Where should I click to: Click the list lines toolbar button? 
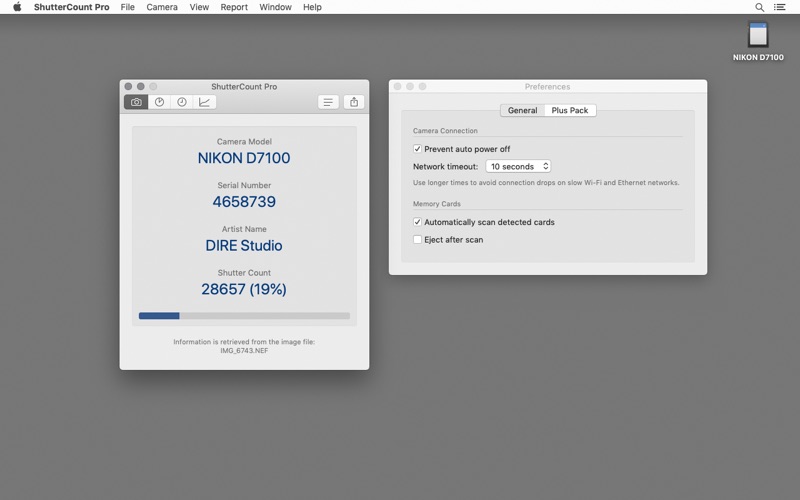328,102
